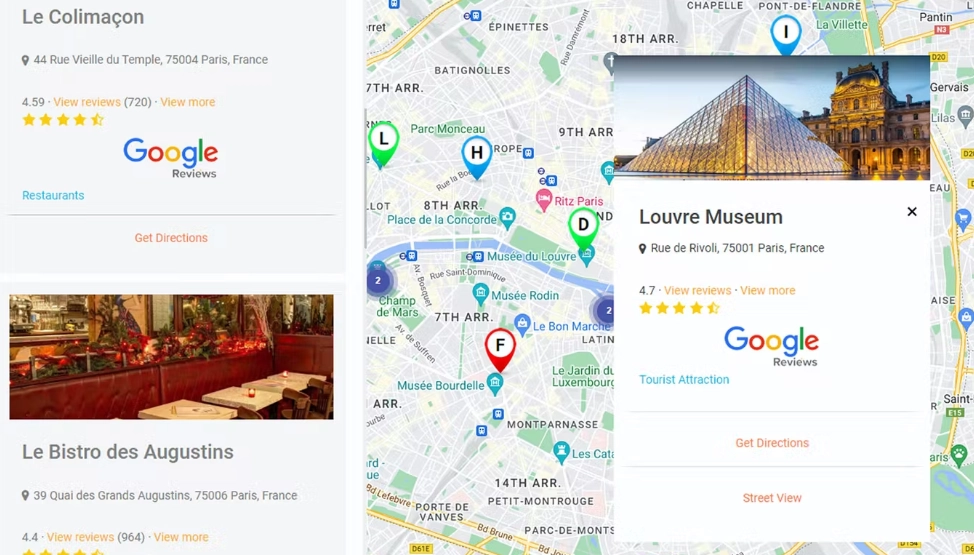Click the blue map marker labeled I
The image size is (974, 555).
[x=786, y=34]
